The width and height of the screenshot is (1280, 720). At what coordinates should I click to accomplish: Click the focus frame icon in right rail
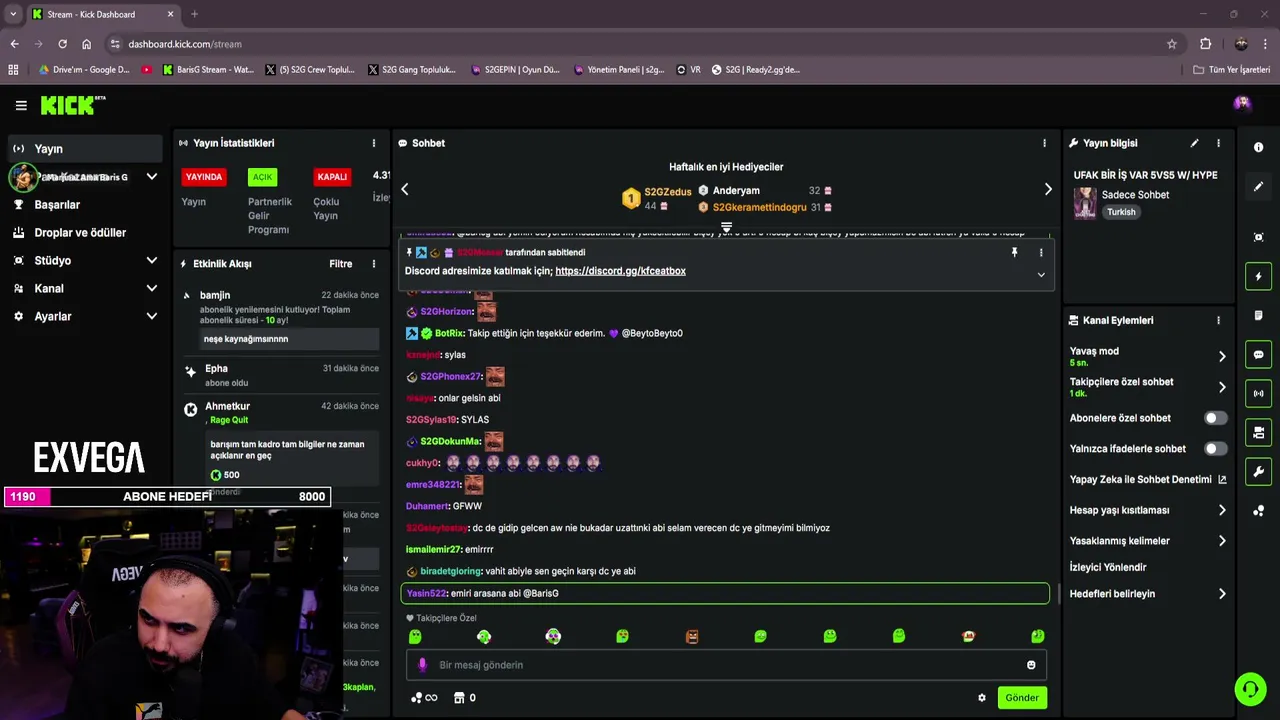point(1258,237)
